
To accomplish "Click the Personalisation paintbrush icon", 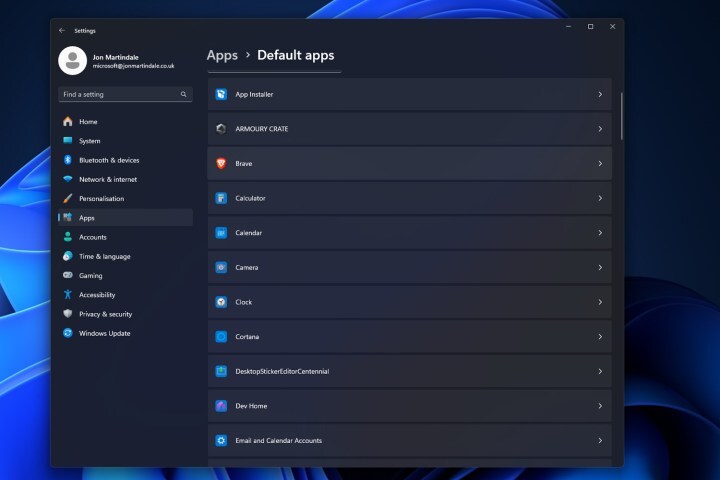I will [68, 198].
